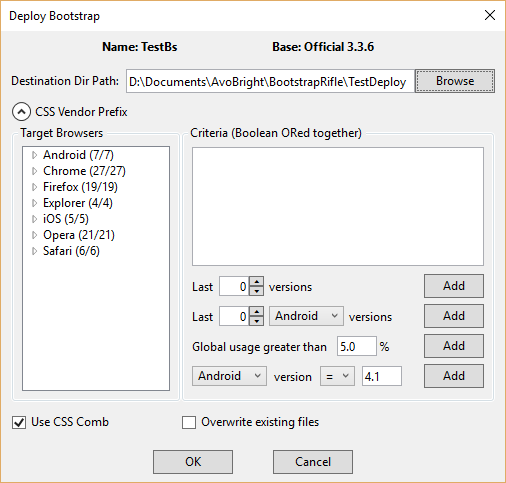Expand the Firefox (19/19) tree node

click(34, 187)
